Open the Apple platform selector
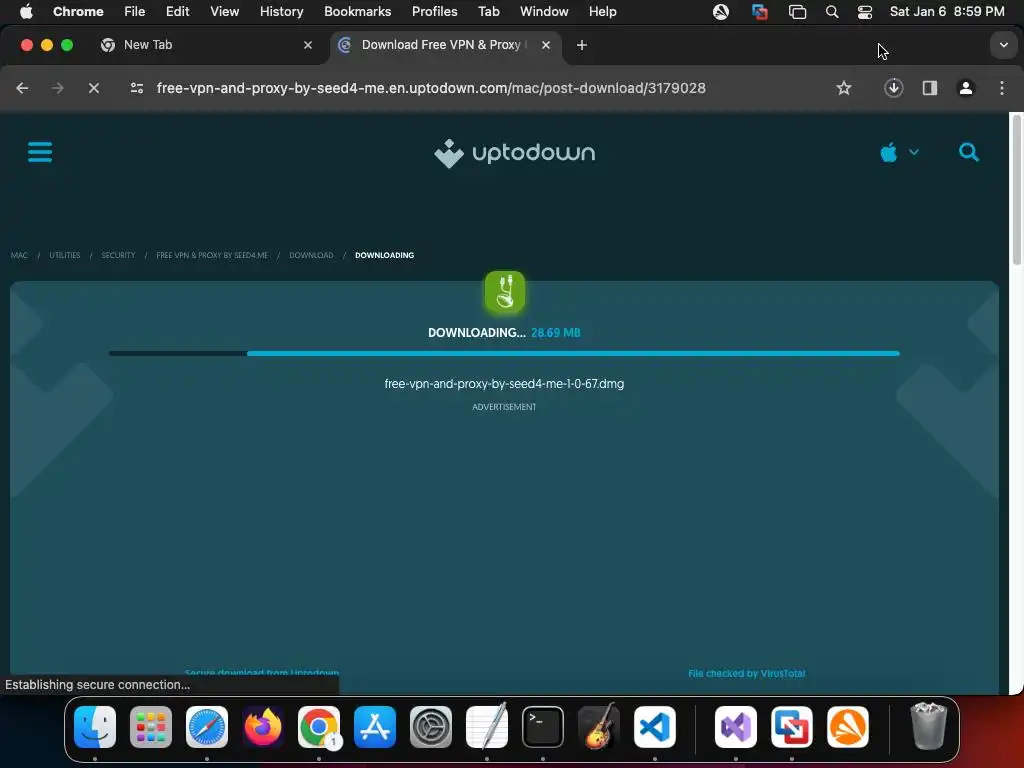This screenshot has width=1024, height=768. [899, 153]
